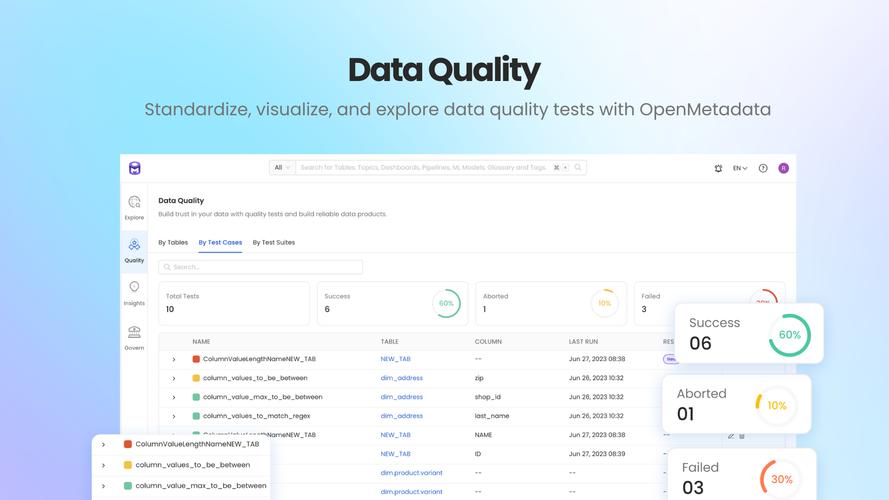Click the shop_id column cell

[488, 397]
